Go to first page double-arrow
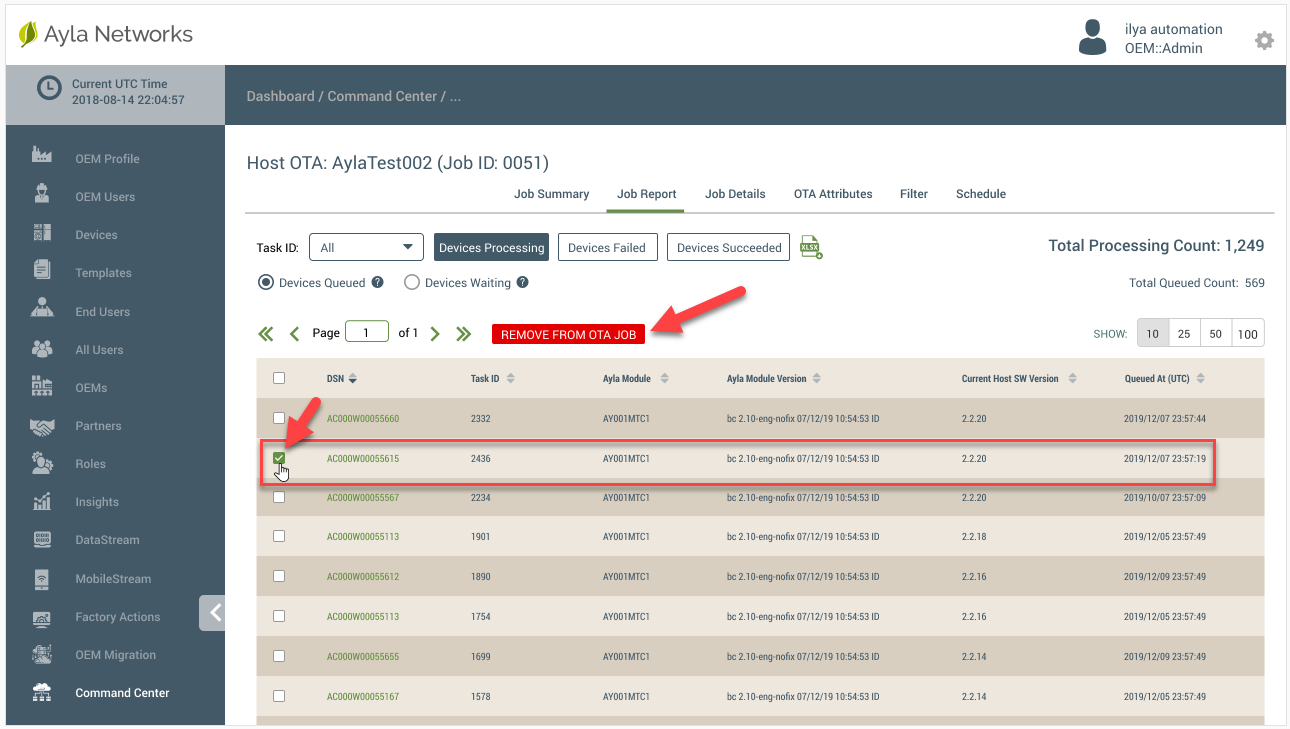Viewport: 1290px width, 729px height. pyautogui.click(x=266, y=334)
